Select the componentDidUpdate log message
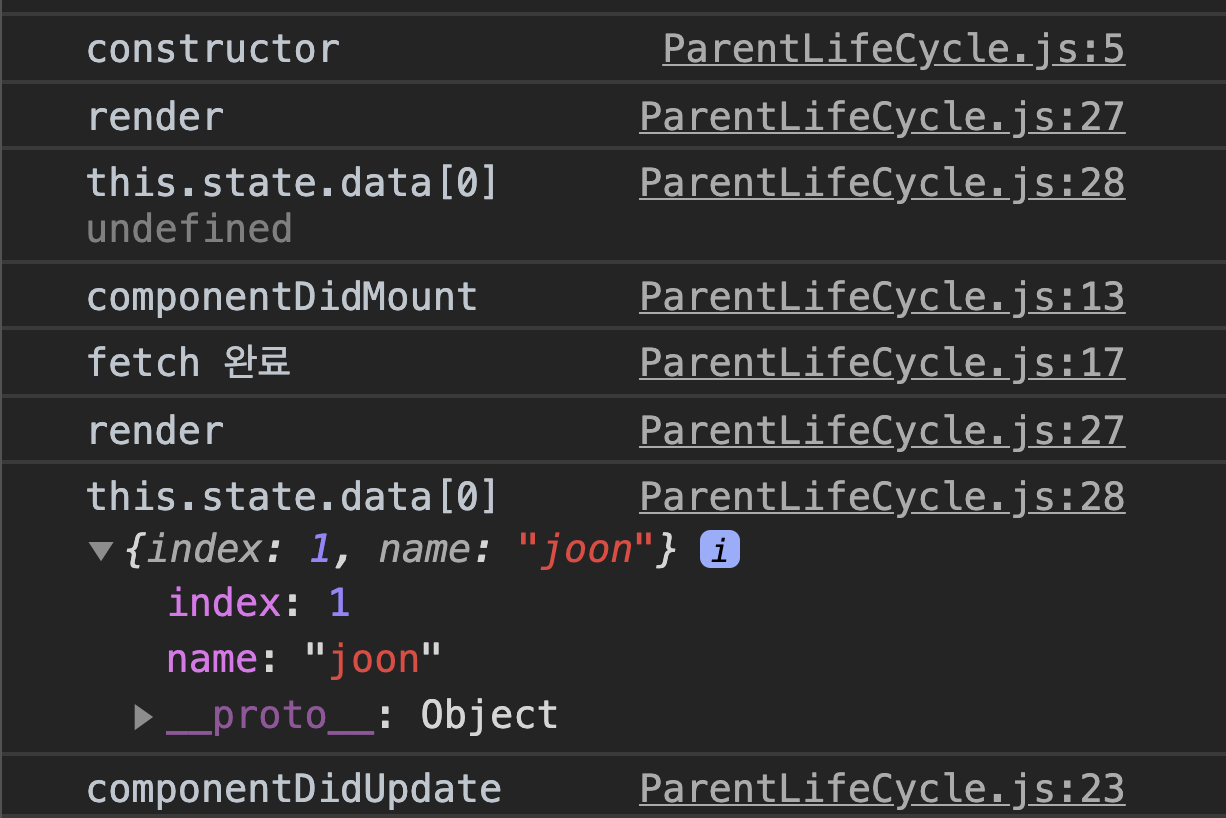This screenshot has height=818, width=1226. pos(294,789)
